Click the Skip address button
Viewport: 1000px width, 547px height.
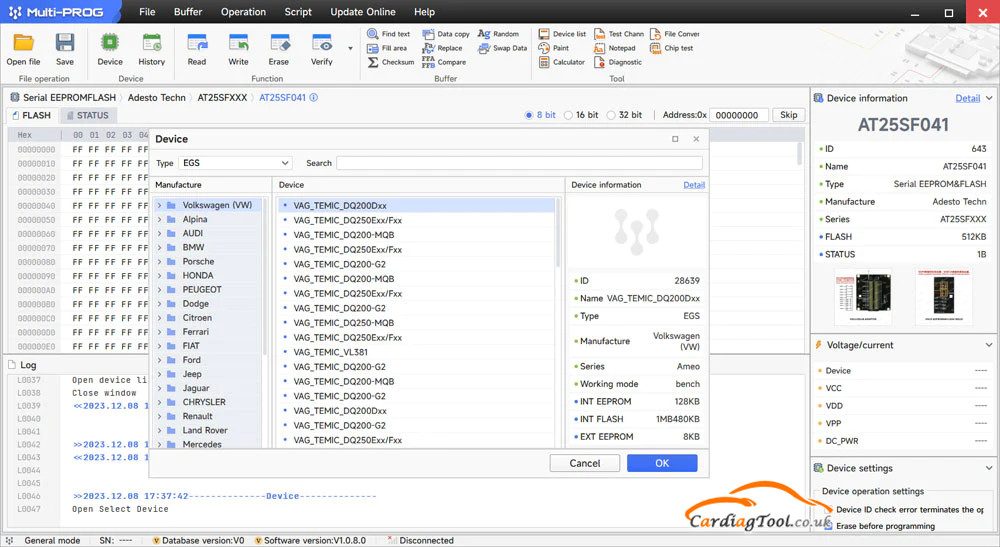click(788, 115)
